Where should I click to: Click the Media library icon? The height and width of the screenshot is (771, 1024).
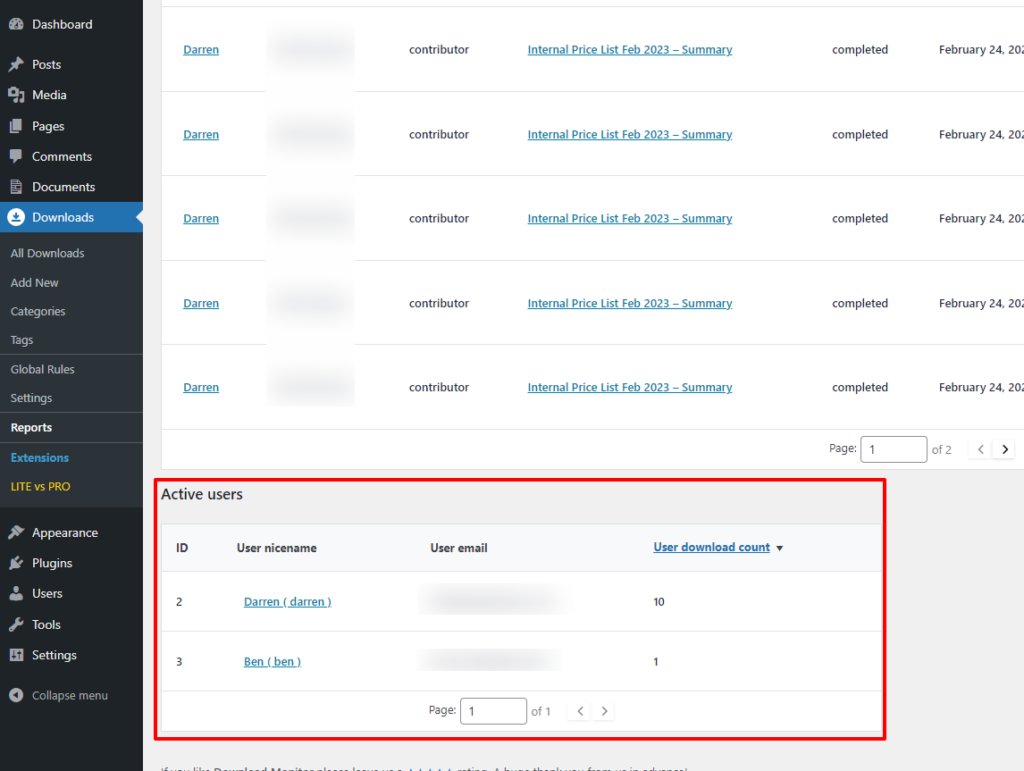(x=16, y=95)
